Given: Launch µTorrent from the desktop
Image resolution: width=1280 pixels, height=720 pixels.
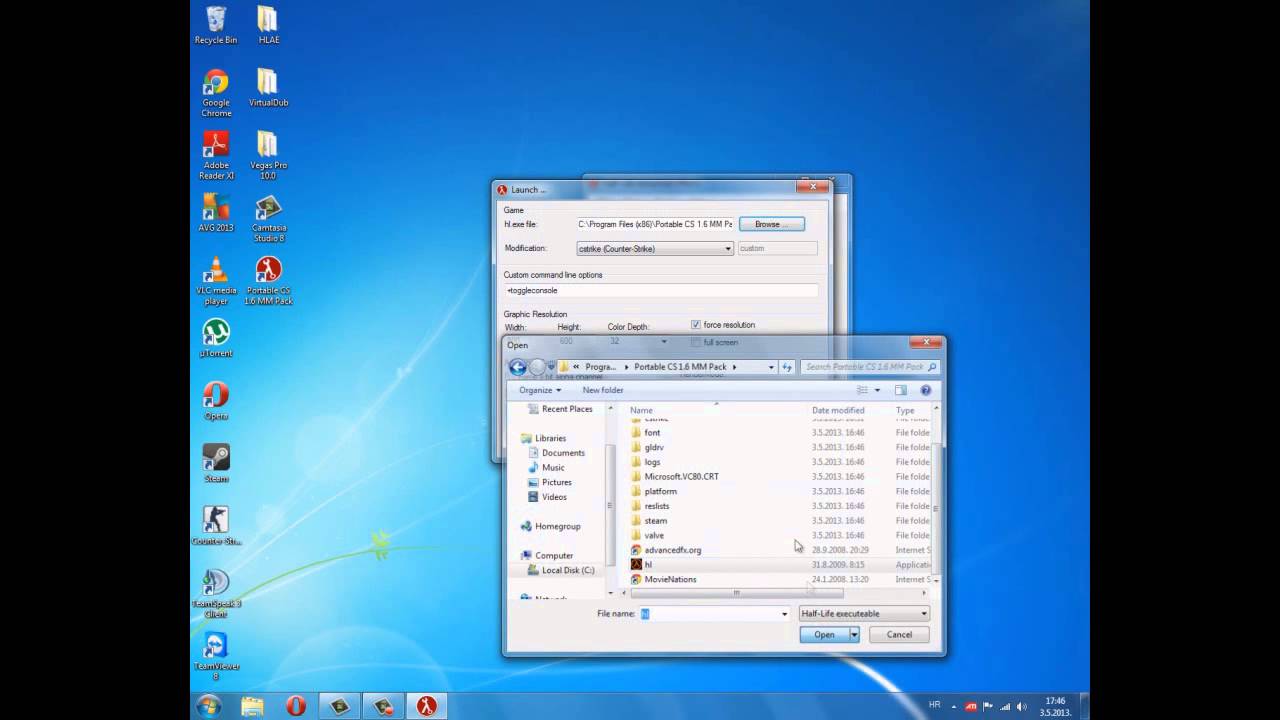Looking at the screenshot, I should (216, 338).
